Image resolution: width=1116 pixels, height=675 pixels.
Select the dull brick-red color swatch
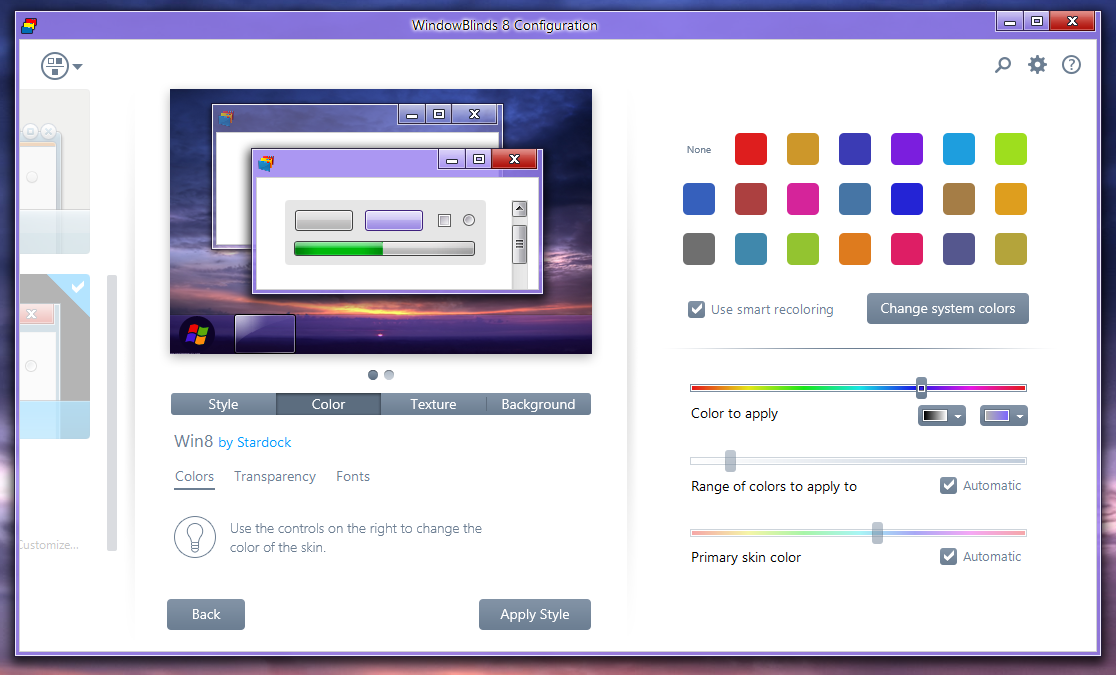tap(751, 199)
